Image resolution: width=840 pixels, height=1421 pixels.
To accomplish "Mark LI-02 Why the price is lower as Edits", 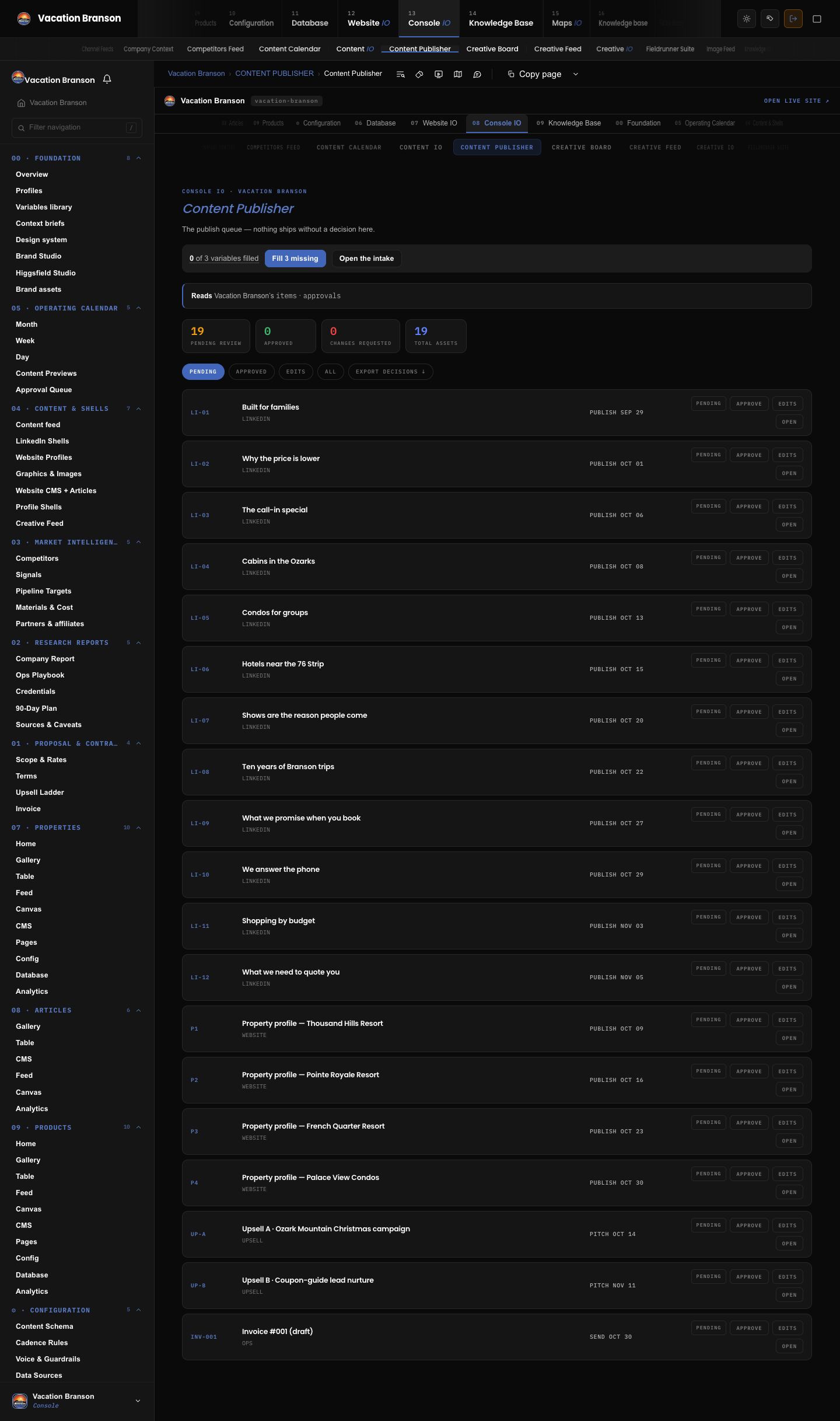I will pyautogui.click(x=787, y=455).
